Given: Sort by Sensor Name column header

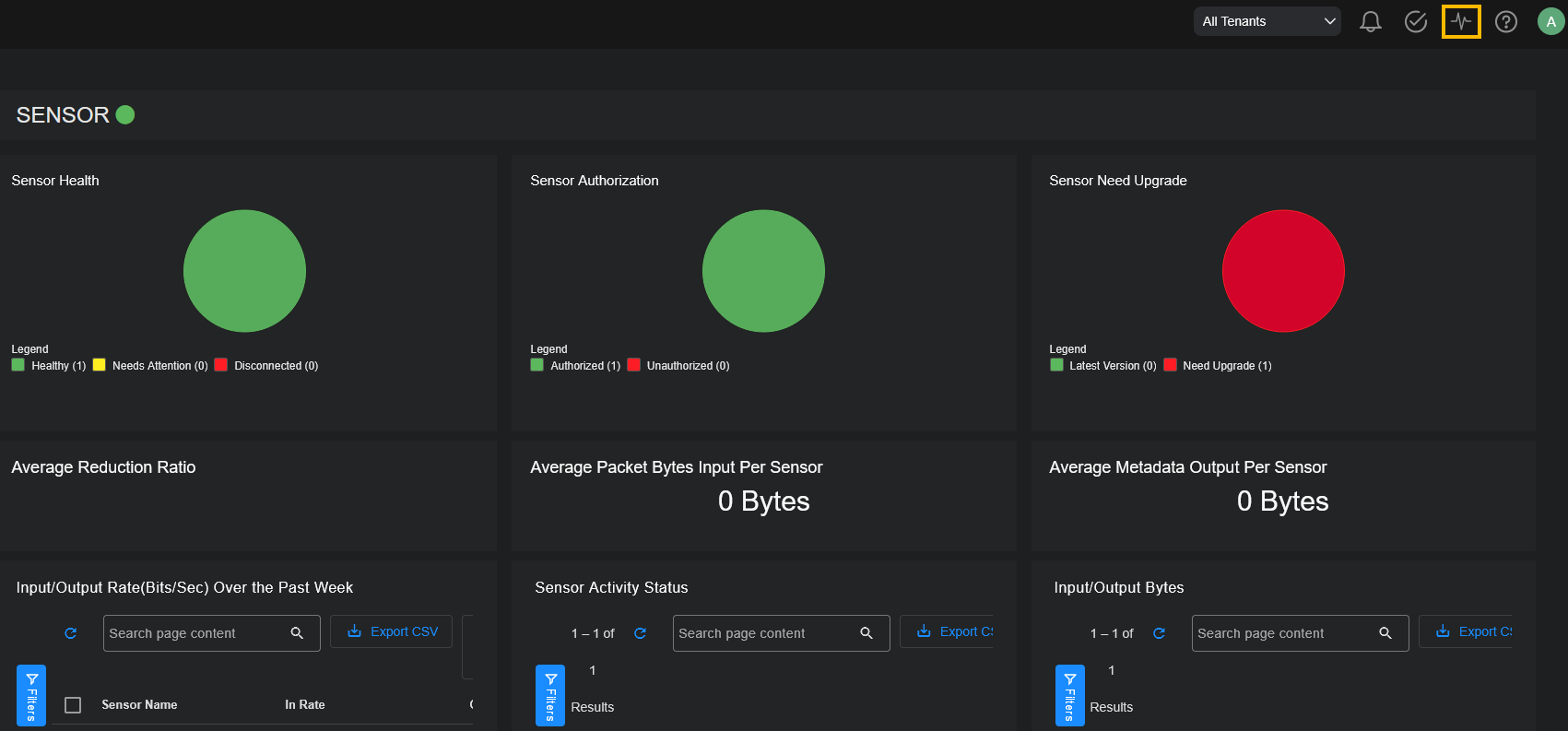Looking at the screenshot, I should [139, 705].
